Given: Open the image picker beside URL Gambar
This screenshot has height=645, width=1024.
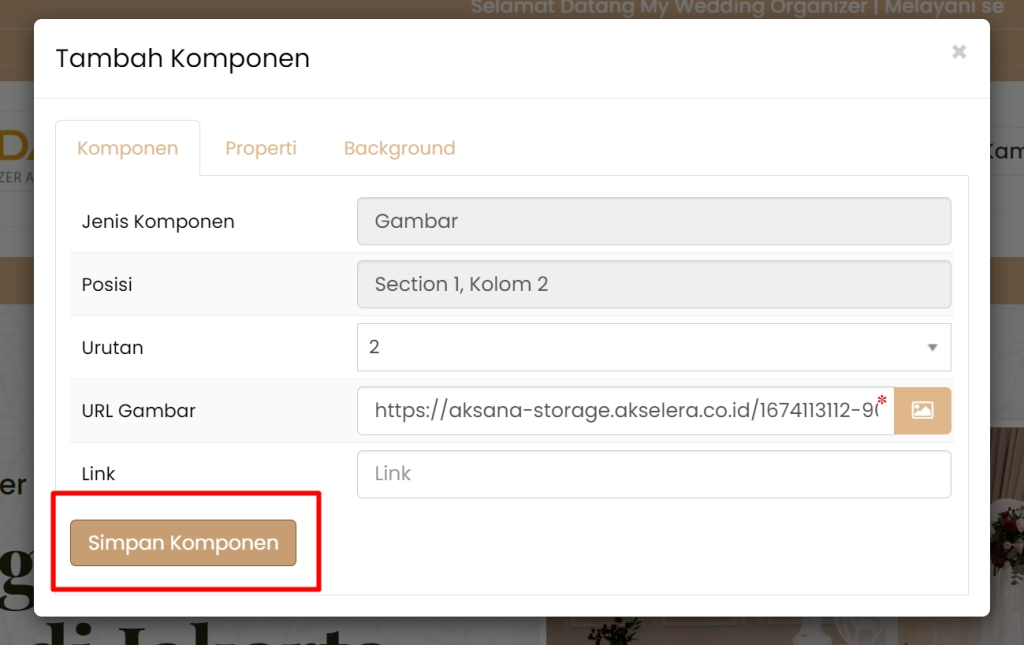Looking at the screenshot, I should tap(922, 411).
